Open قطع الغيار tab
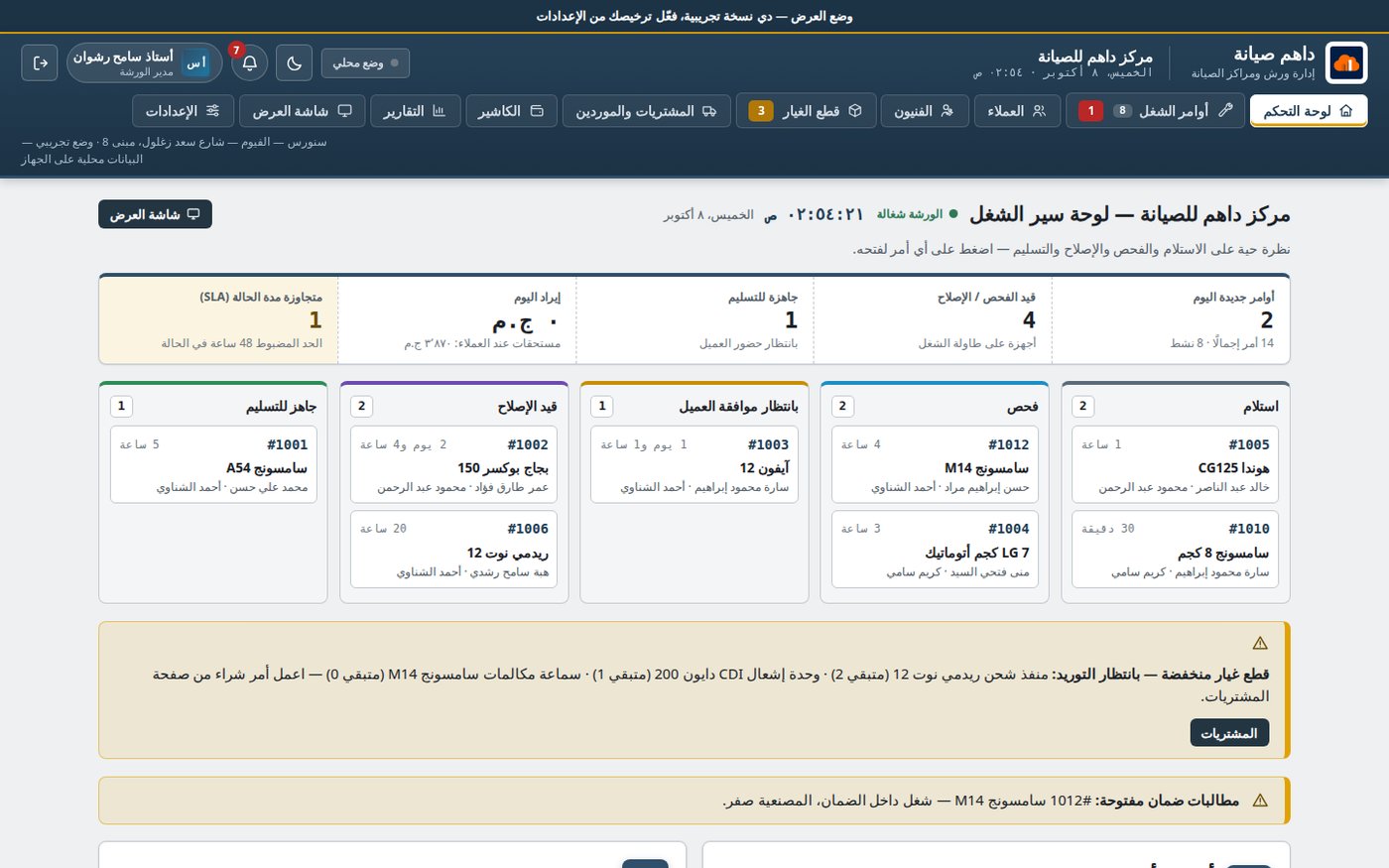The height and width of the screenshot is (868, 1389). 806,111
